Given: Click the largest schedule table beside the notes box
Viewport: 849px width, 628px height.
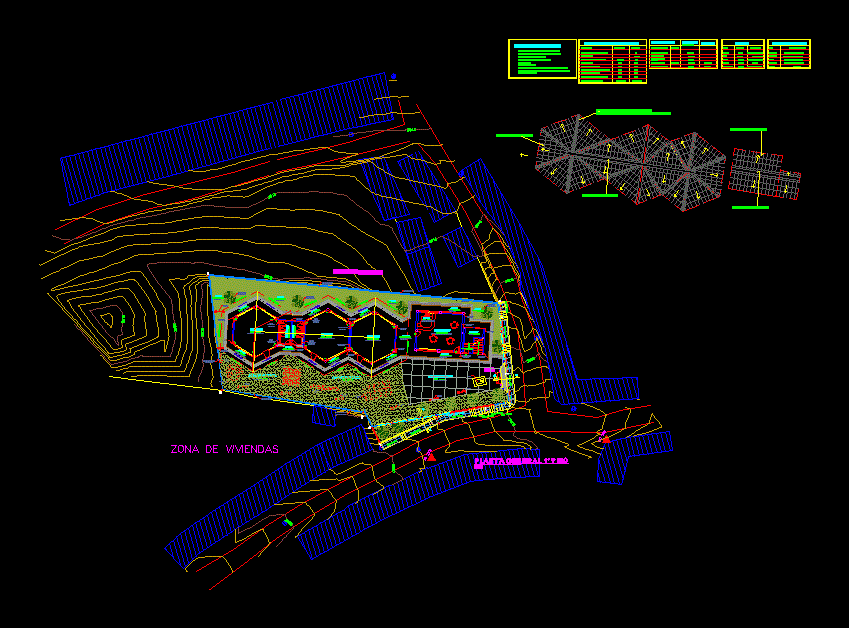Looking at the screenshot, I should [612, 61].
